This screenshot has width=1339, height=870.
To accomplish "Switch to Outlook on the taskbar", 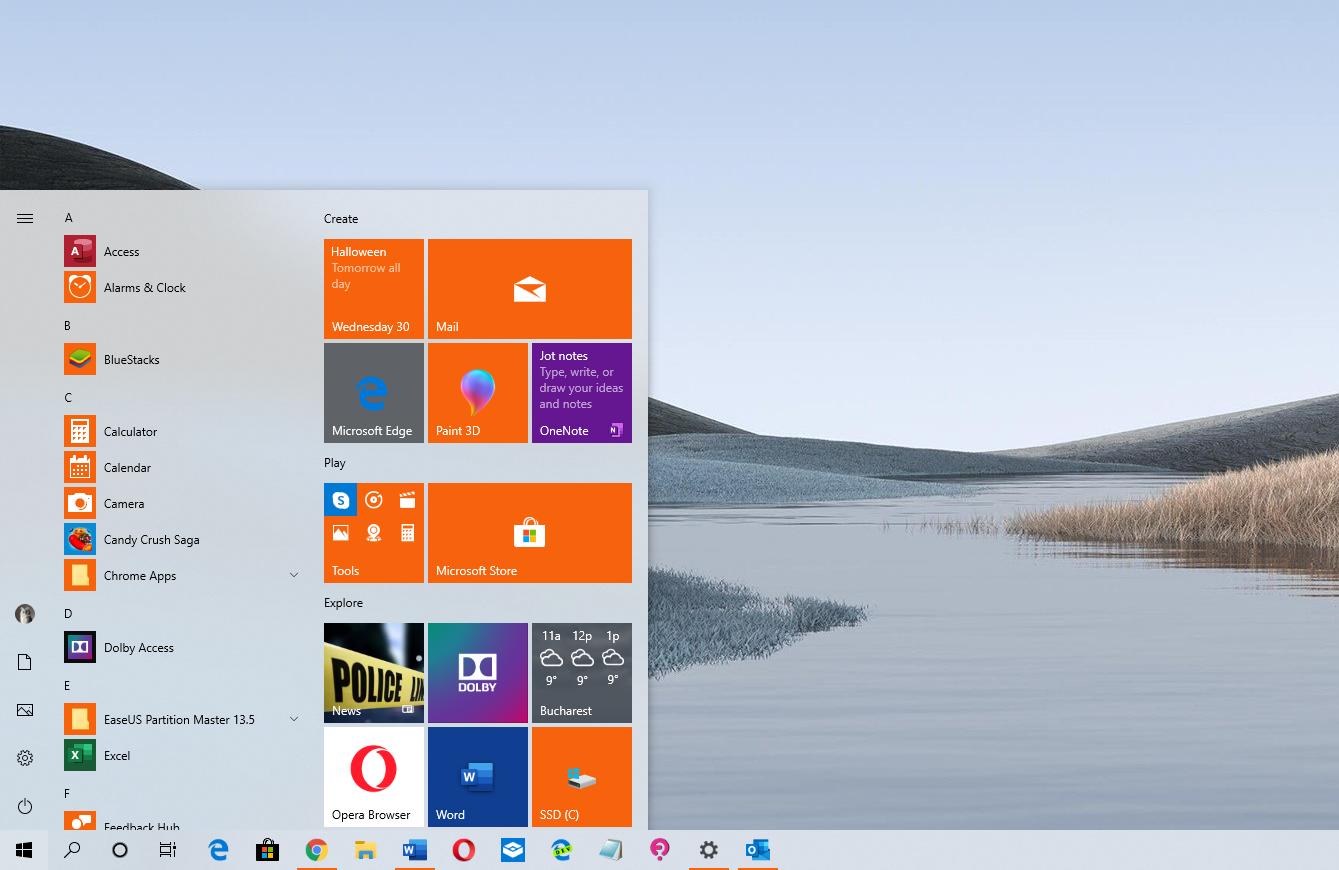I will tap(758, 850).
